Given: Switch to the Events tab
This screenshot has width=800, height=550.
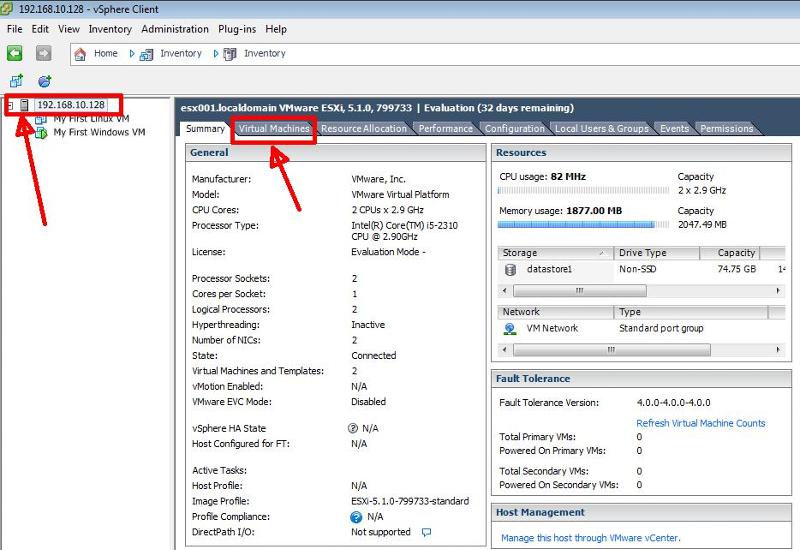Looking at the screenshot, I should 674,129.
